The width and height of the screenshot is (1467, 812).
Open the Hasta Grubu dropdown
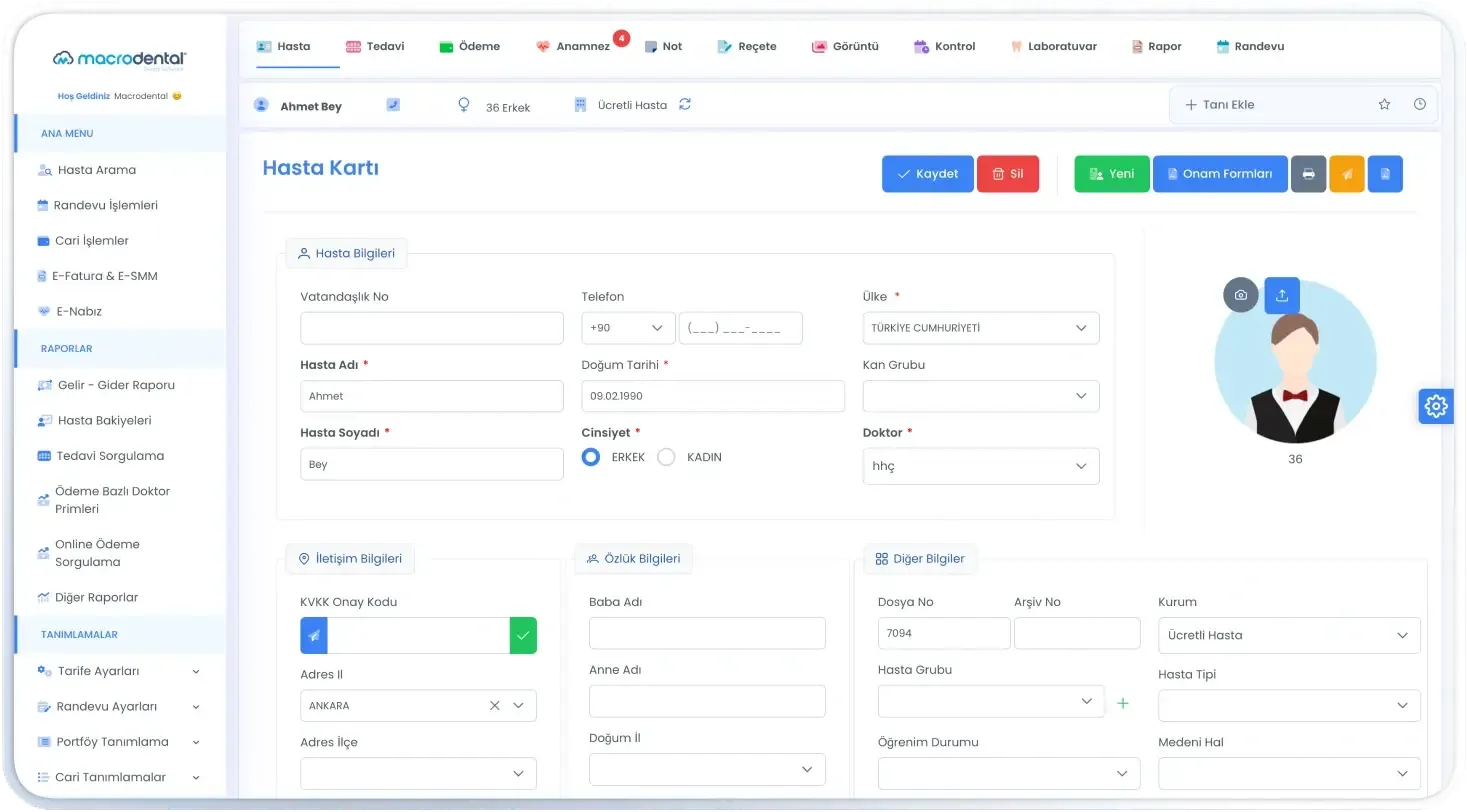991,701
